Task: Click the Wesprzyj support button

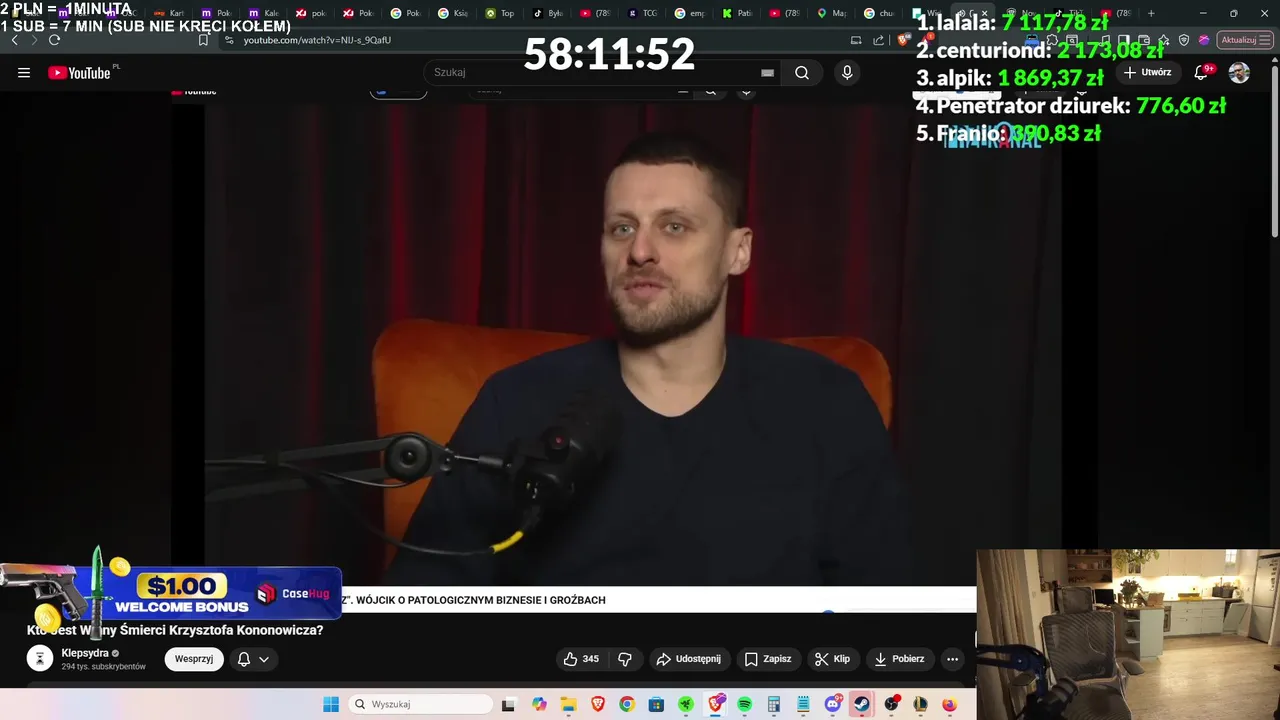Action: point(194,659)
